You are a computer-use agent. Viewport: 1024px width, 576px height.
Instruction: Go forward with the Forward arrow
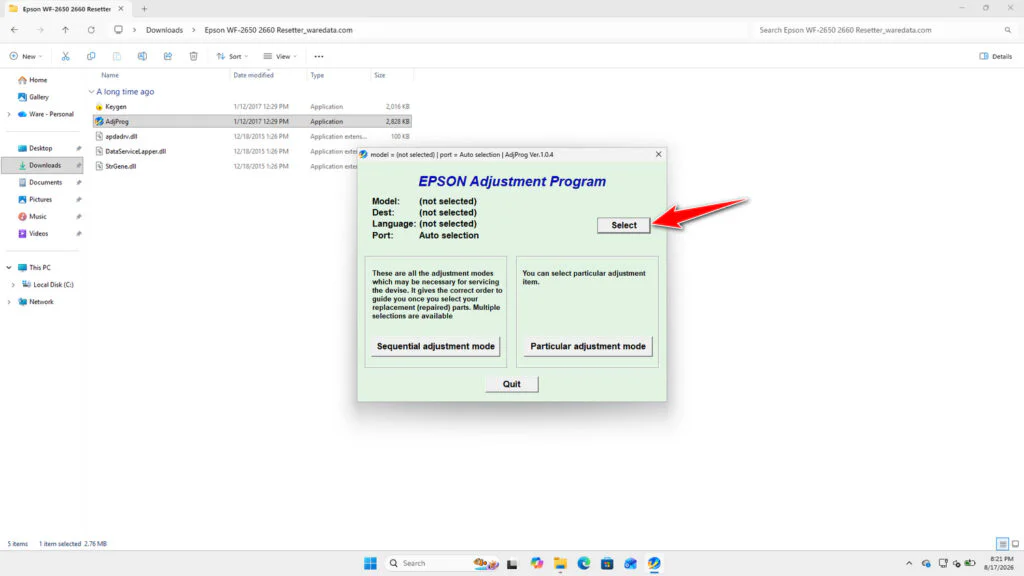coord(40,30)
